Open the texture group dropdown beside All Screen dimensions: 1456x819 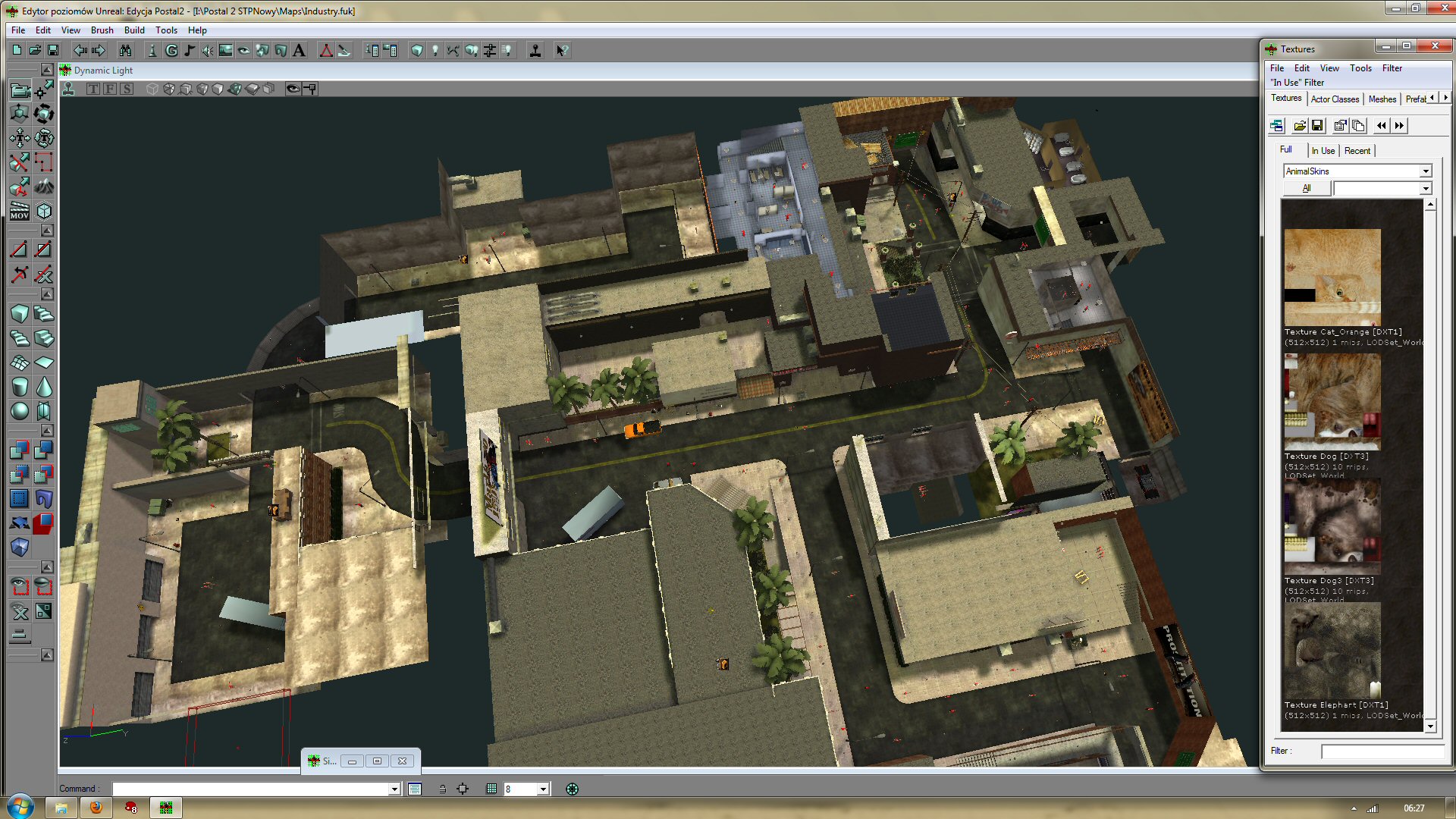pos(1426,188)
